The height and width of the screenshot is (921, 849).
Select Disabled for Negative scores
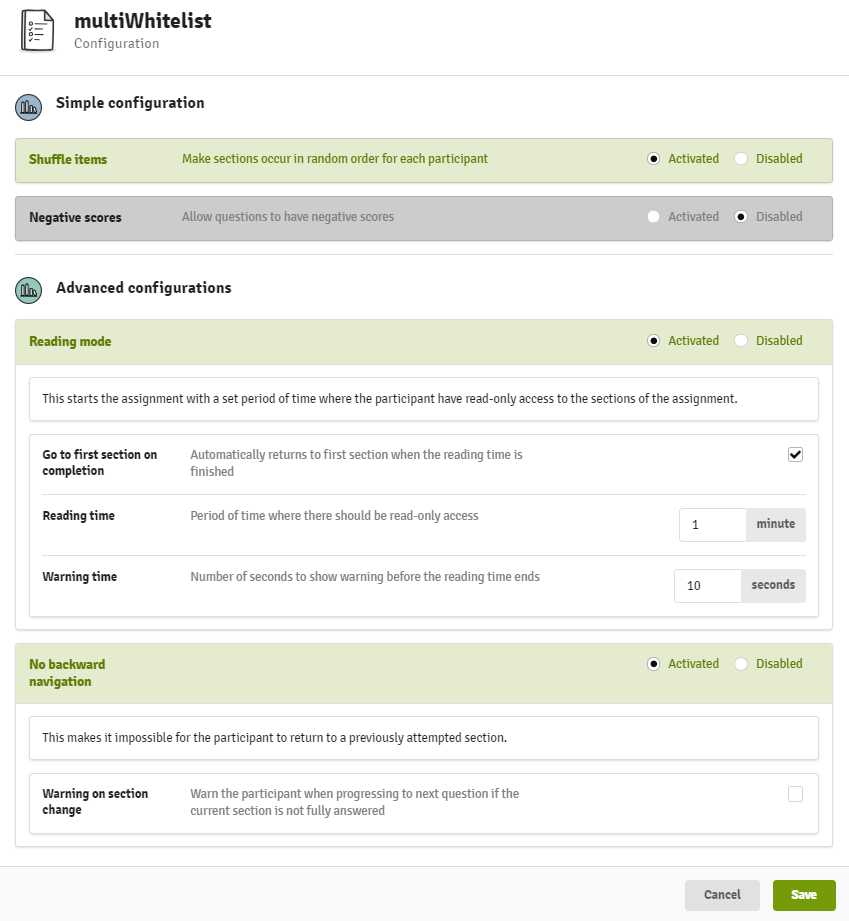[741, 217]
